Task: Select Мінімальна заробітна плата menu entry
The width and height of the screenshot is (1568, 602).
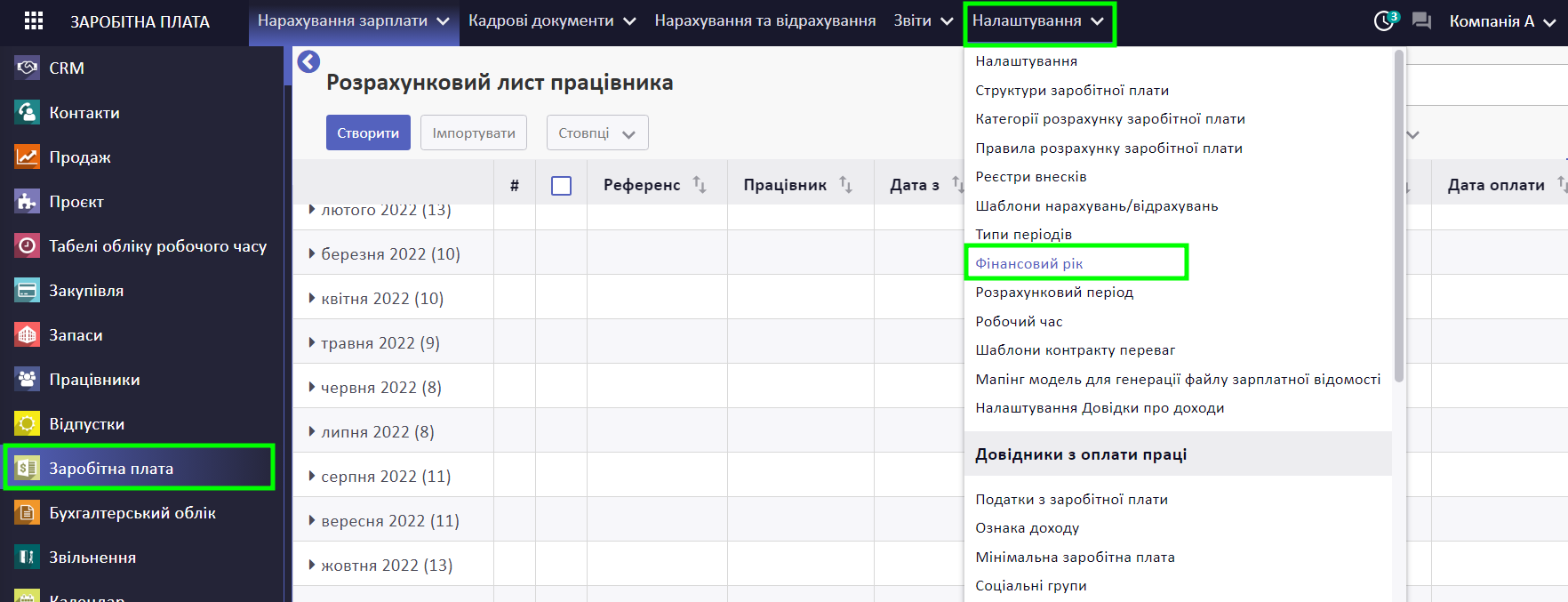Action: tap(1076, 558)
